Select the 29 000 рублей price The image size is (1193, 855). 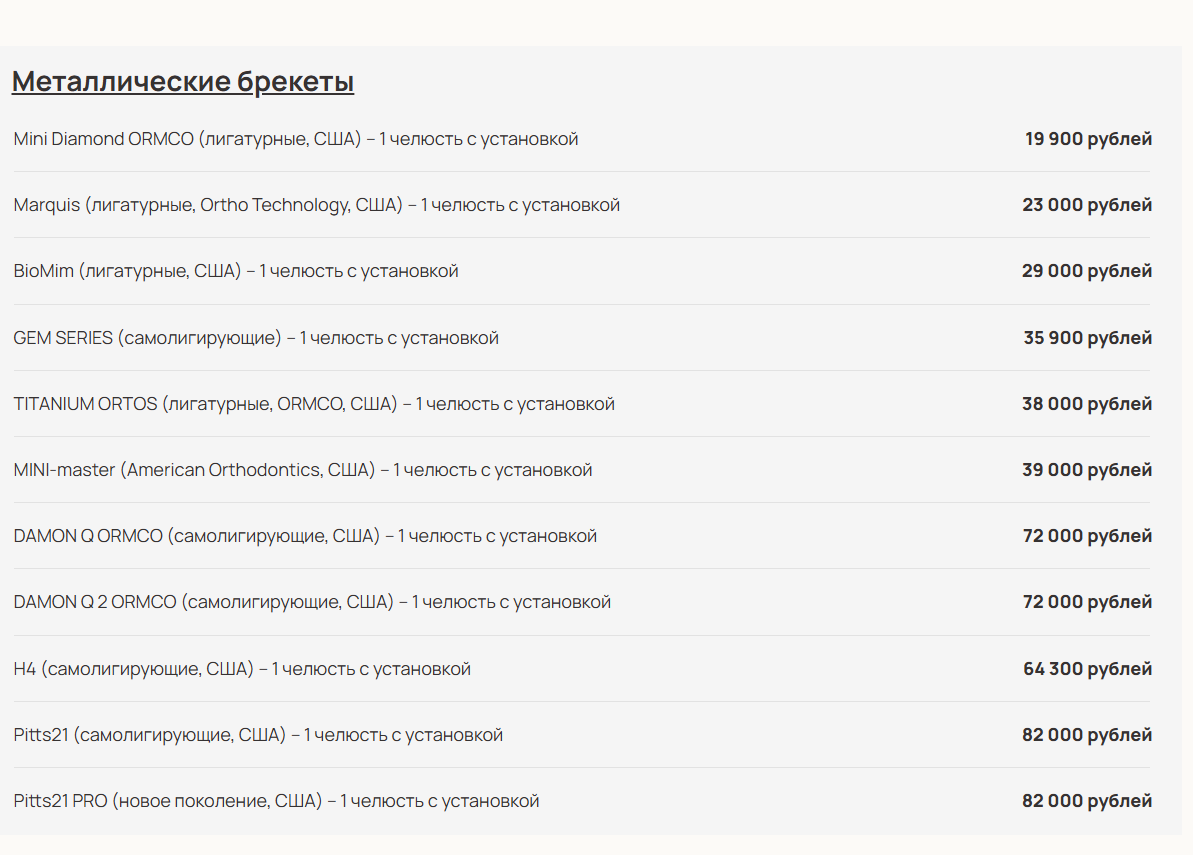pyautogui.click(x=1087, y=271)
